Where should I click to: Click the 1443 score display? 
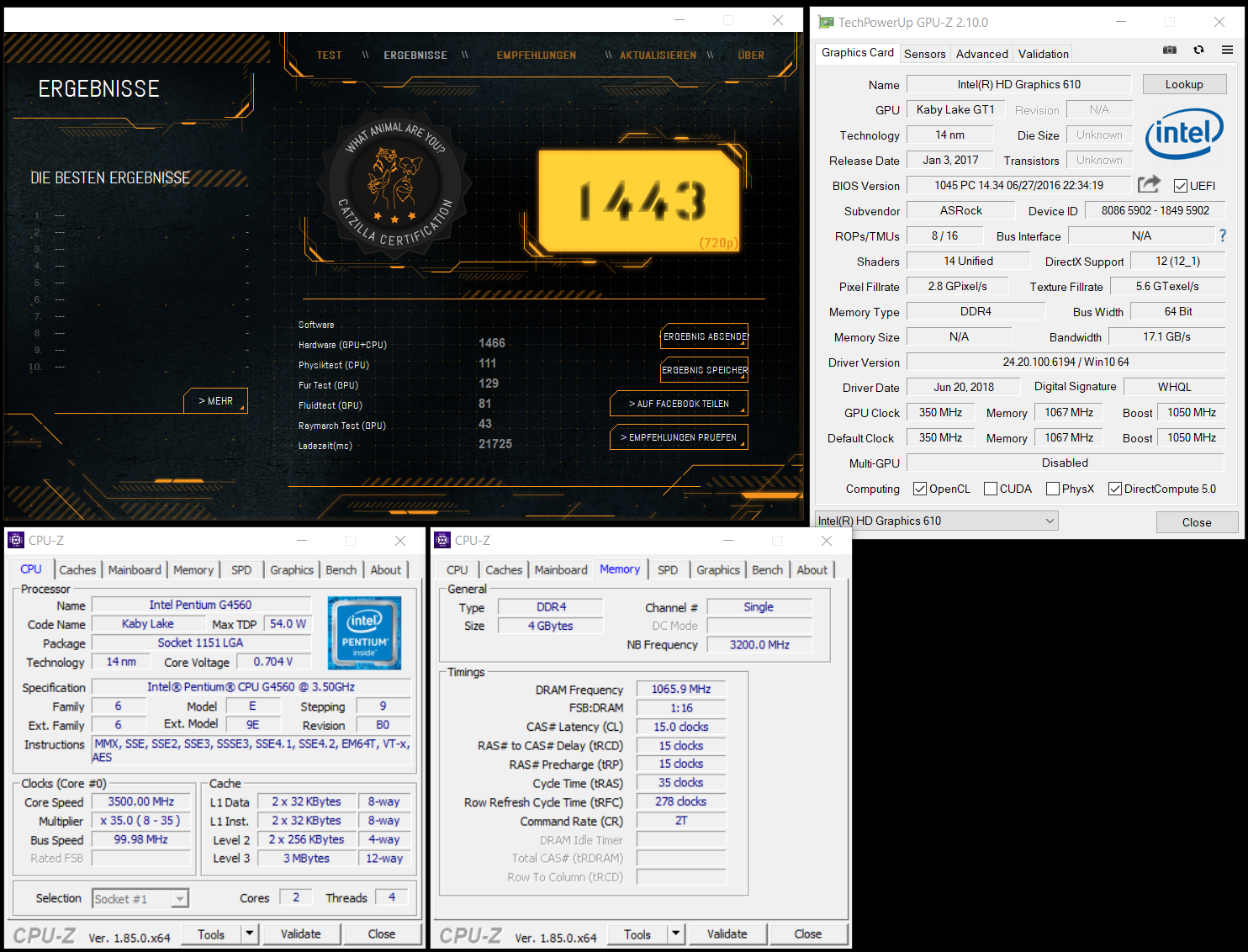pyautogui.click(x=640, y=202)
